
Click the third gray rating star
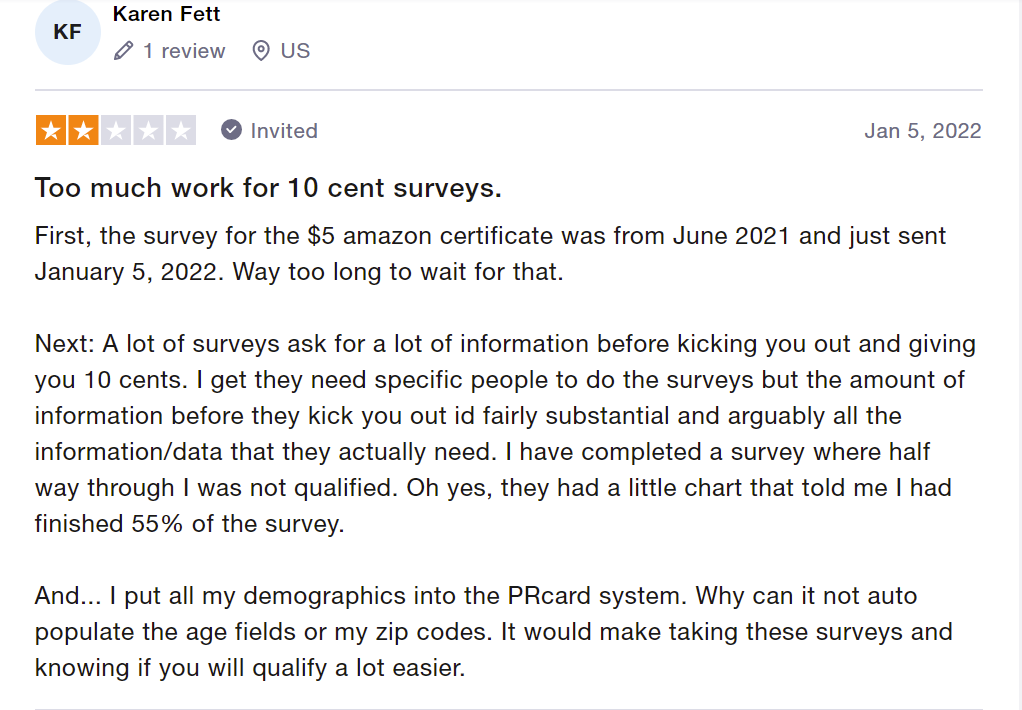[116, 131]
